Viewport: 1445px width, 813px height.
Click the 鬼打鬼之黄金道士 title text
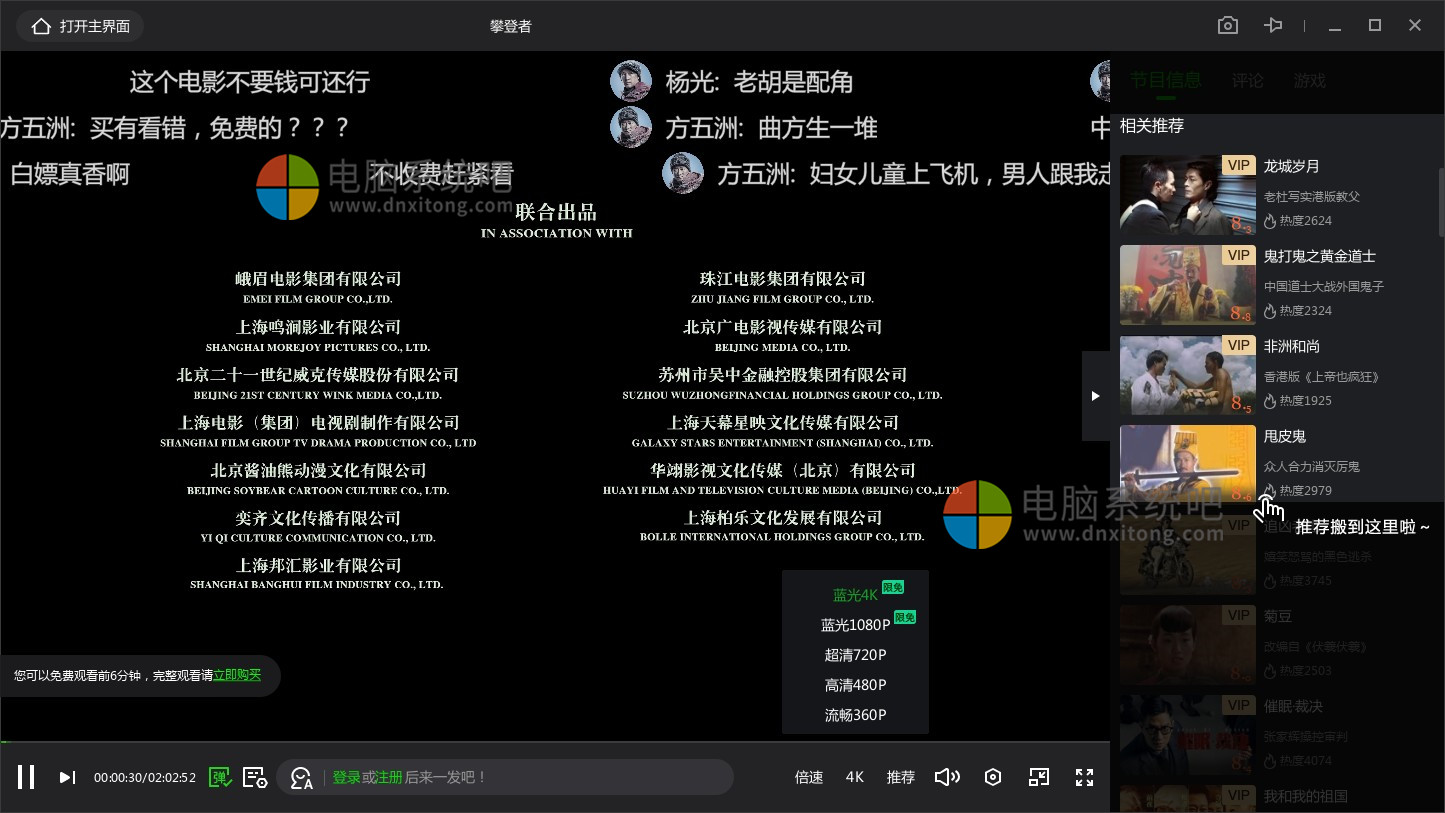click(1320, 256)
